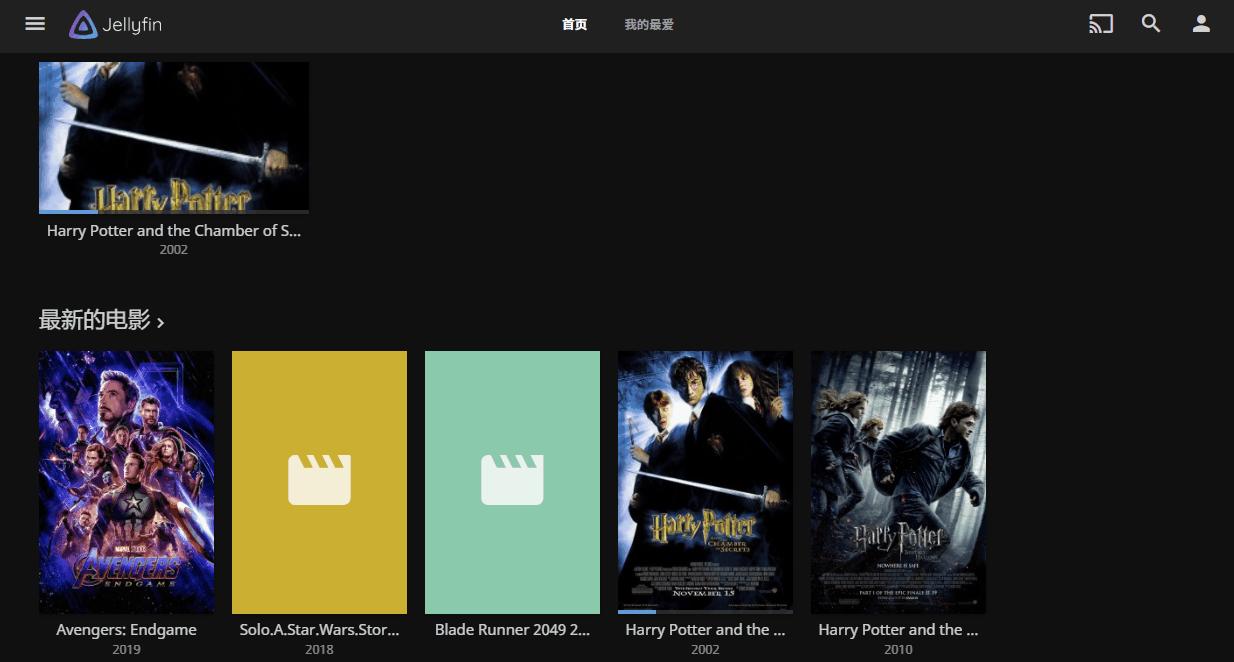This screenshot has height=662, width=1234.
Task: Open the Cast to device icon
Action: tap(1101, 24)
